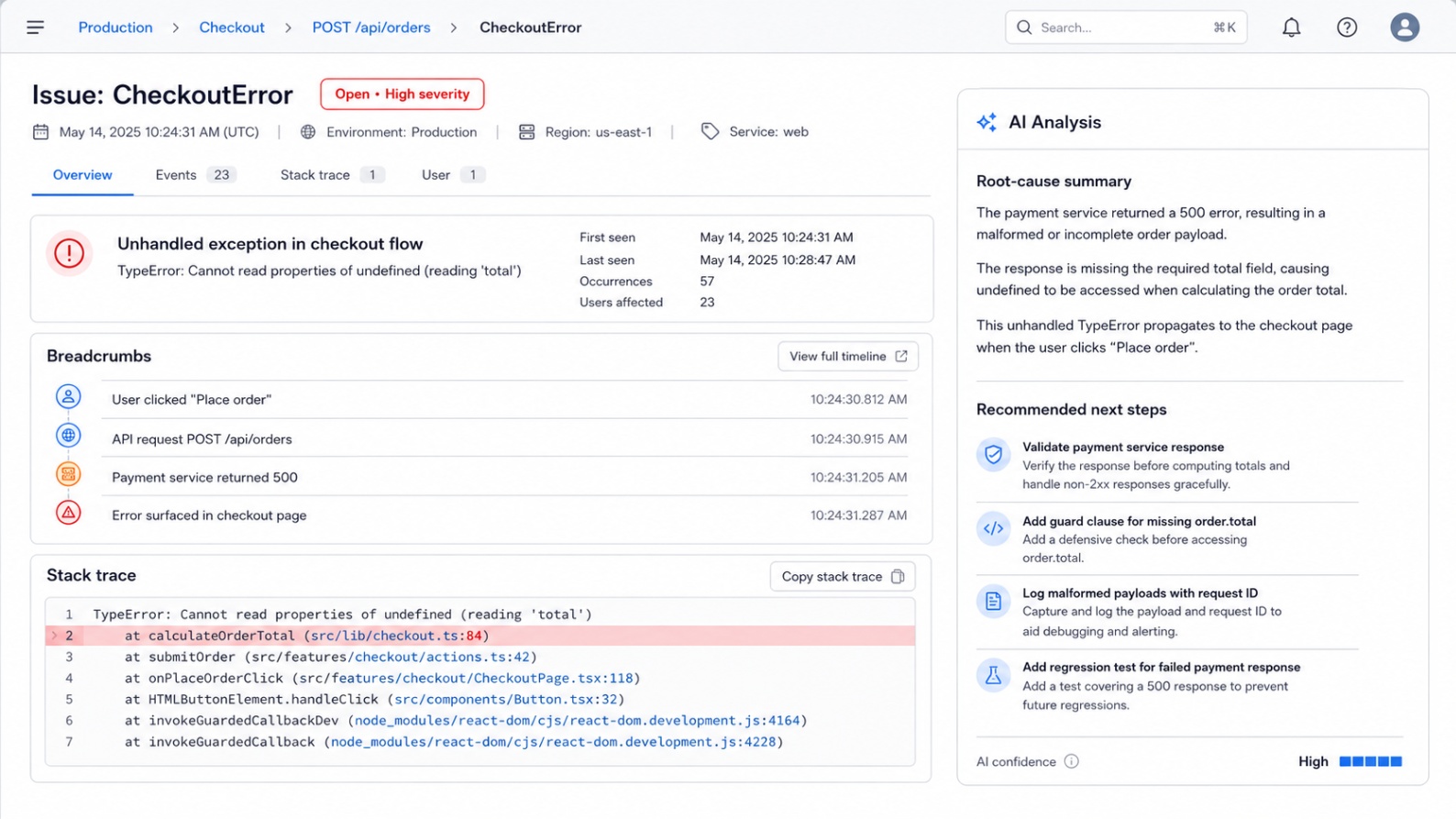1456x819 pixels.
Task: Switch to the Events tab
Action: (x=195, y=175)
